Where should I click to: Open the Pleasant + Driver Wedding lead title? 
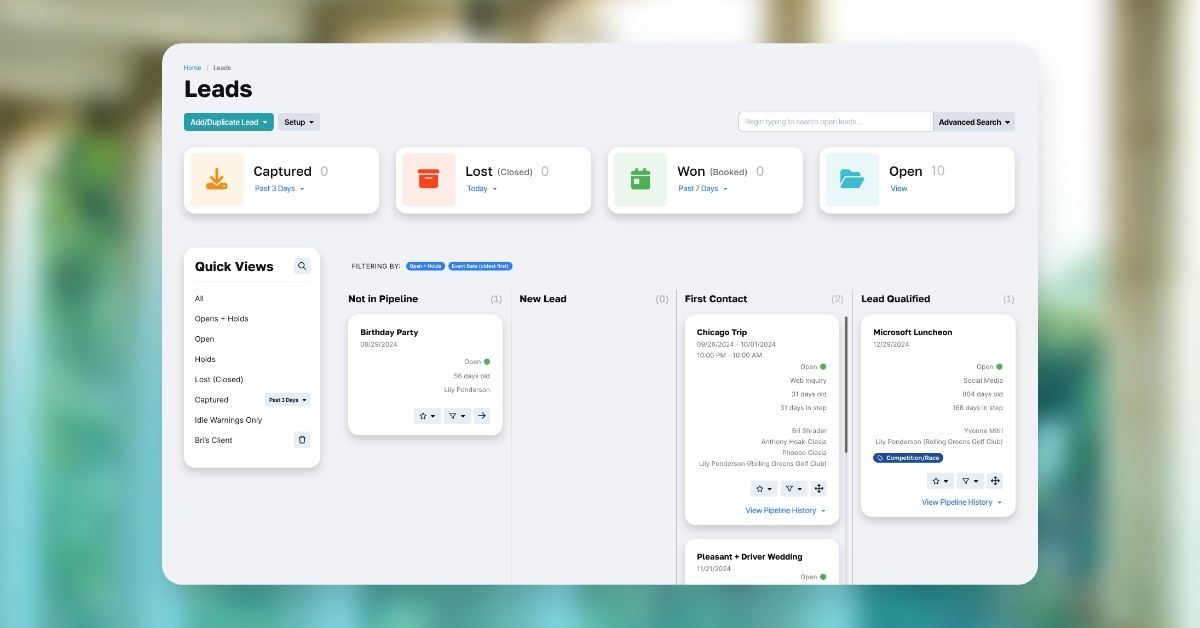pyautogui.click(x=750, y=557)
